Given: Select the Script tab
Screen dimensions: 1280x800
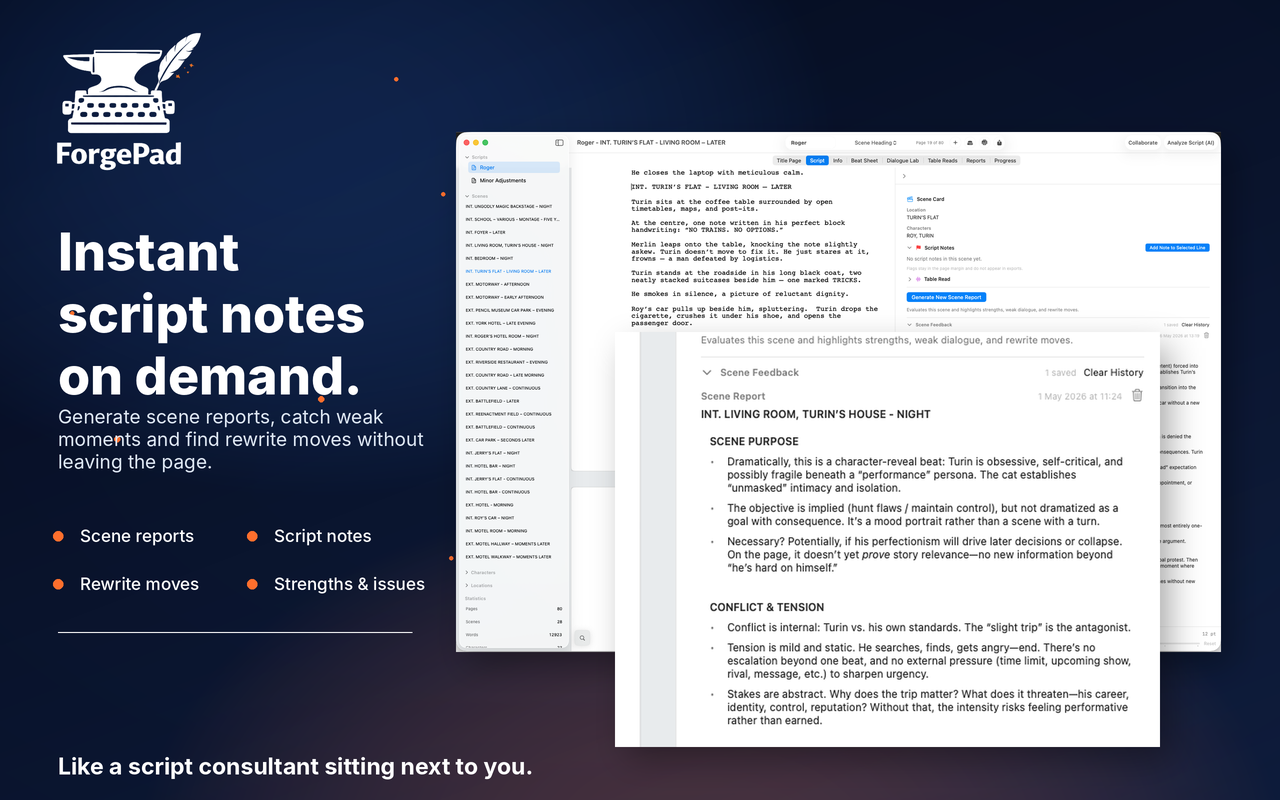Looking at the screenshot, I should 817,160.
